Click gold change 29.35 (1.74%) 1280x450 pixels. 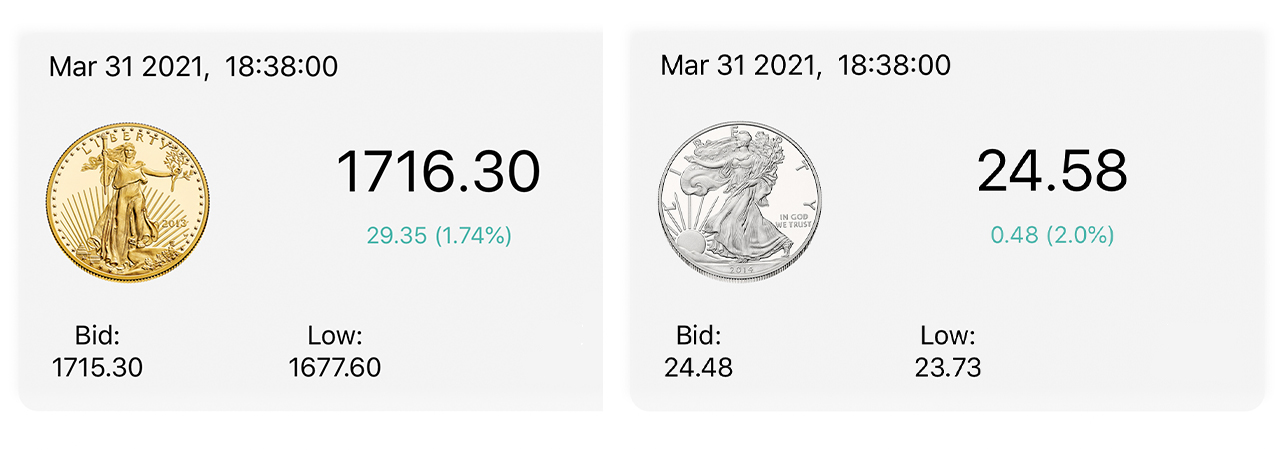point(439,236)
